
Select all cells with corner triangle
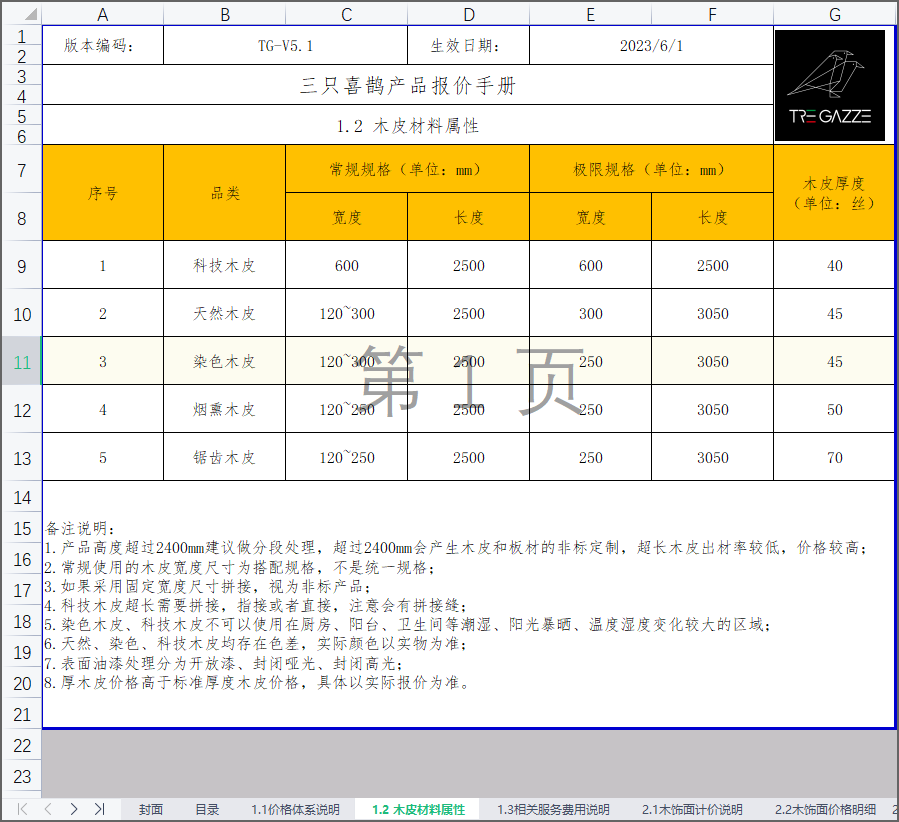[x=30, y=14]
